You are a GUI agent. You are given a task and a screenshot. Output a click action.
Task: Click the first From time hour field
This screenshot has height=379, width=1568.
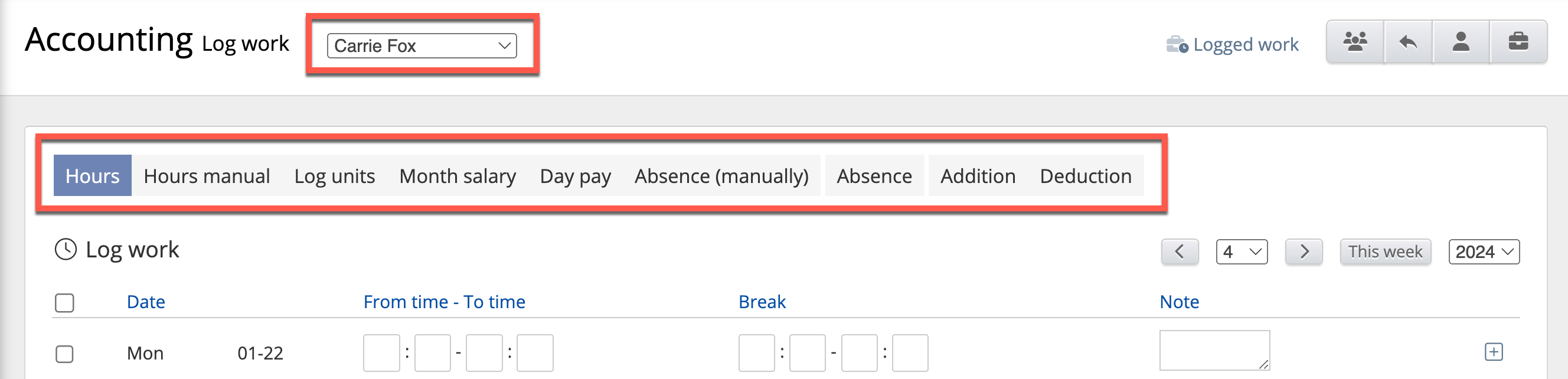click(x=381, y=353)
